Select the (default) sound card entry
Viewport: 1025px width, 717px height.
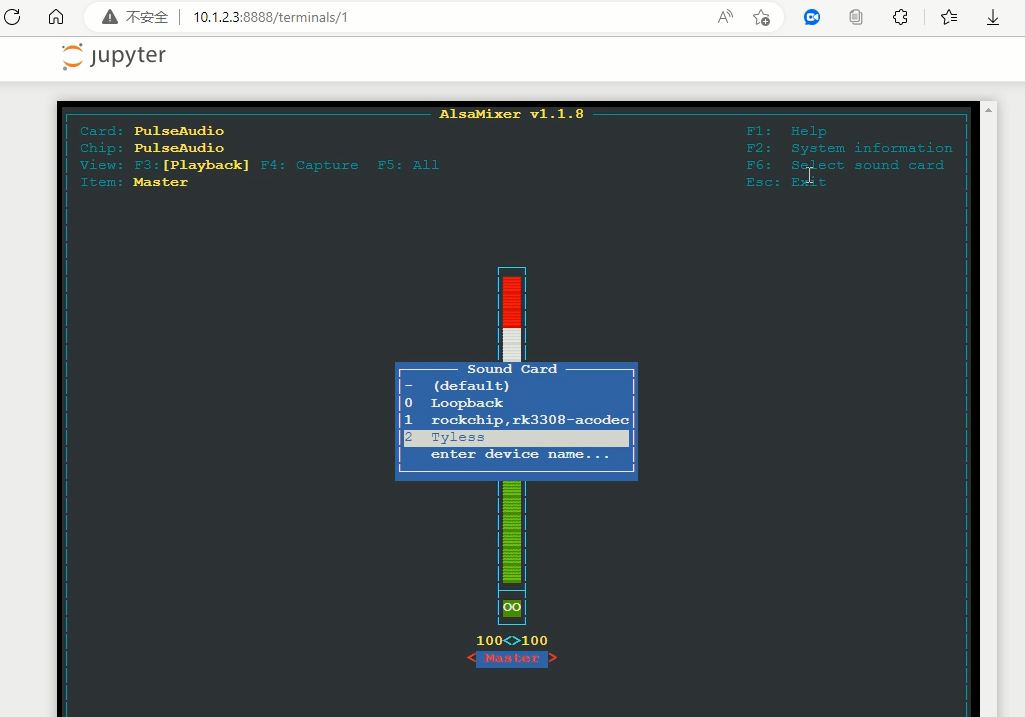coord(516,386)
